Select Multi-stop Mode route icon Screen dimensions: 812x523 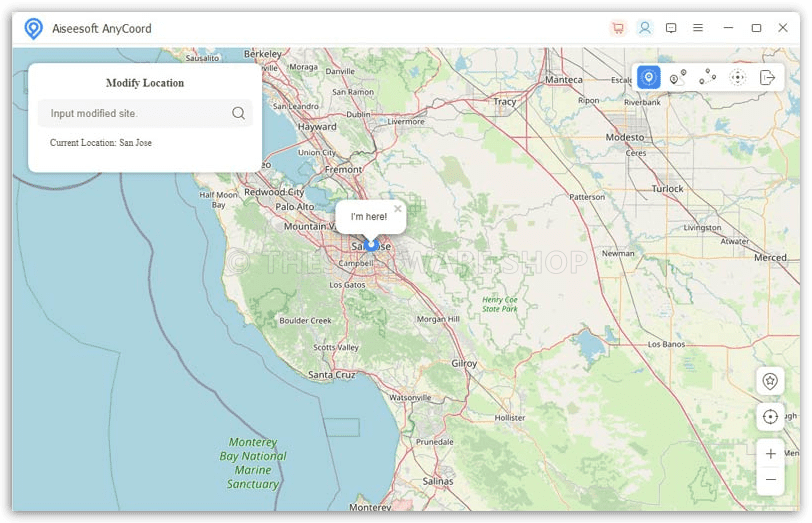click(707, 78)
